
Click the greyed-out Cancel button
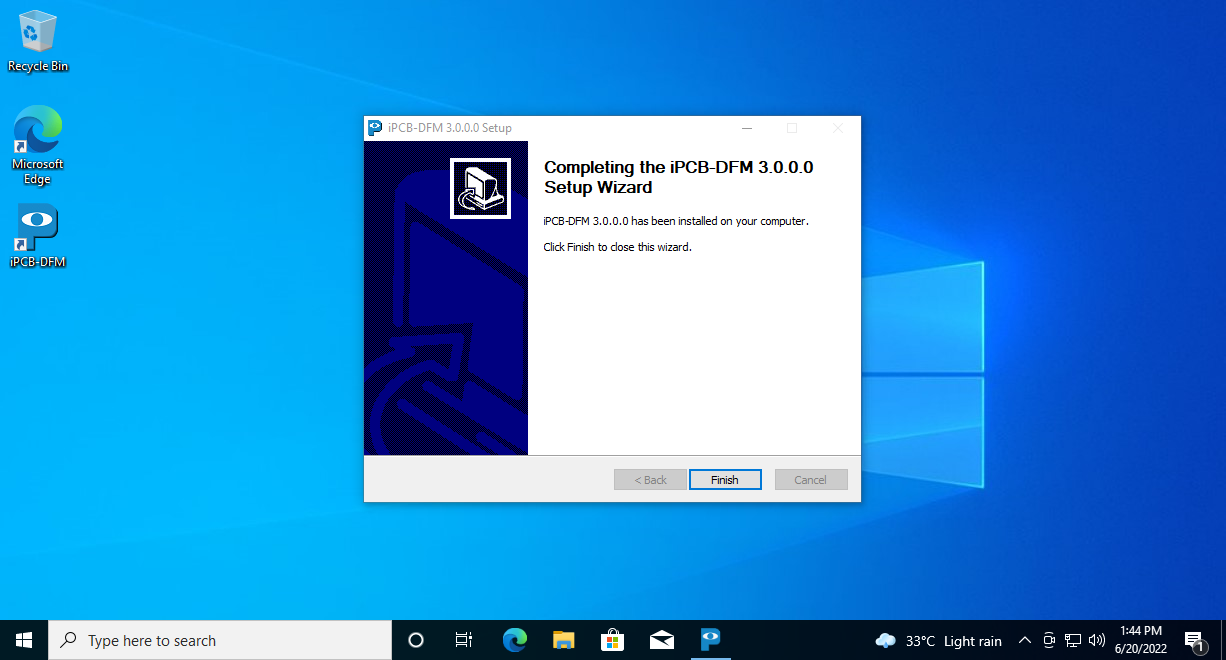(811, 480)
